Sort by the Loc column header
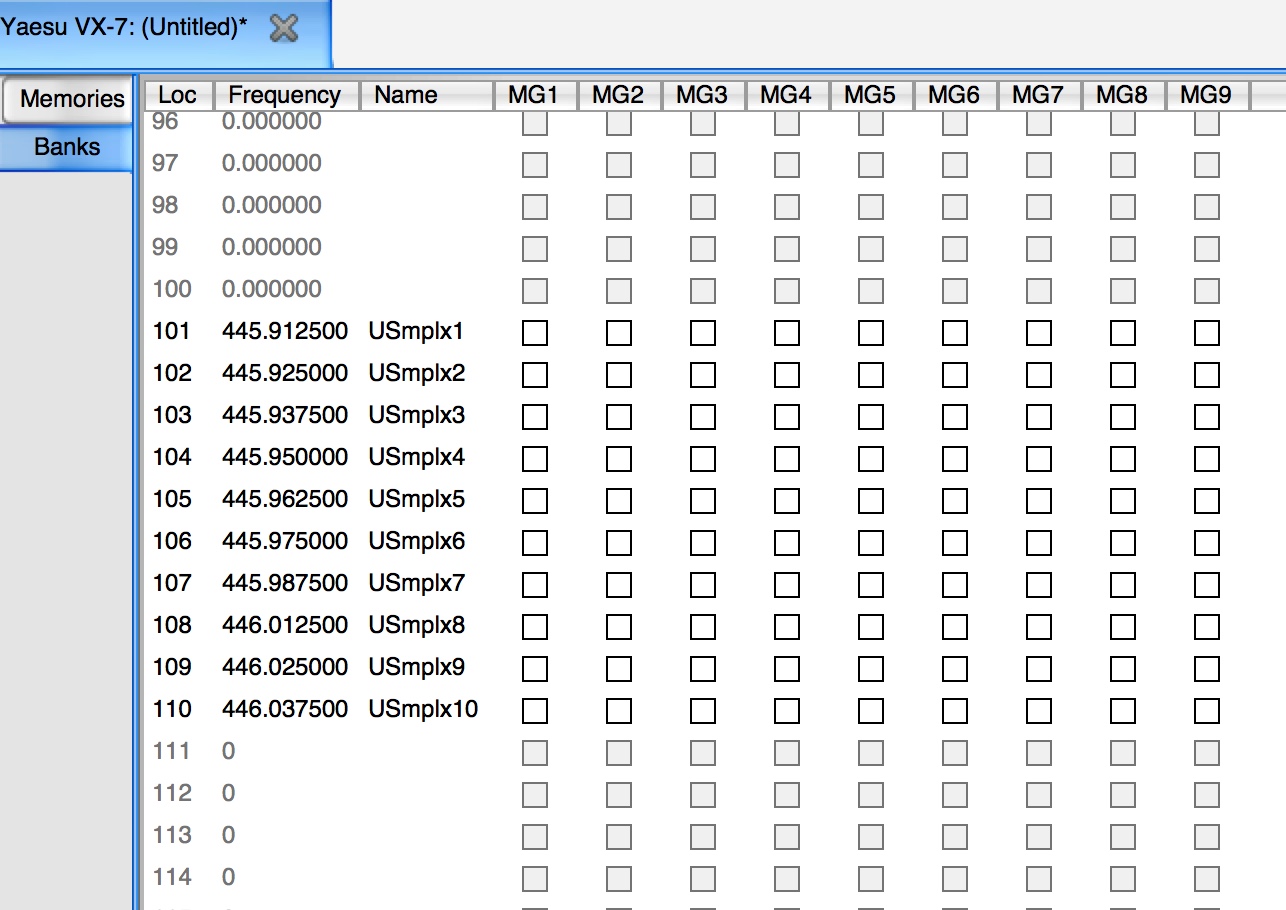This screenshot has width=1286, height=910. (x=179, y=95)
